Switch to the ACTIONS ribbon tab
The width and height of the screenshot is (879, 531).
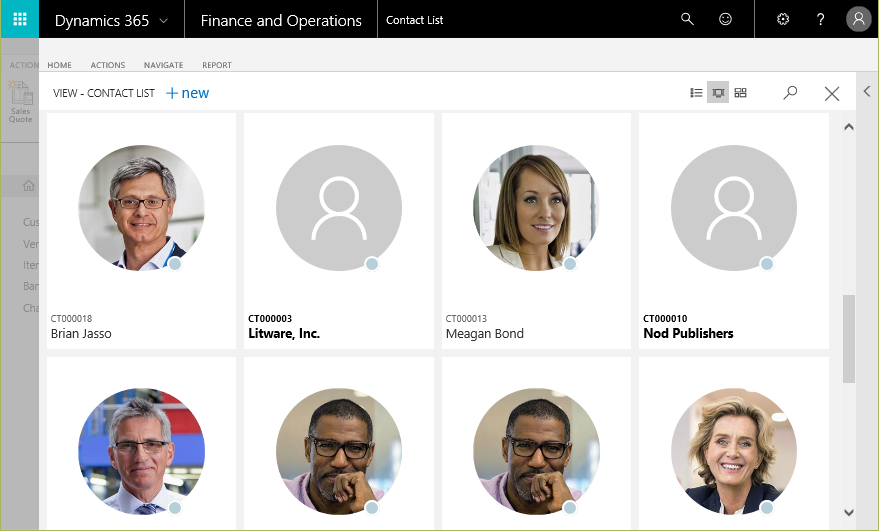click(108, 65)
